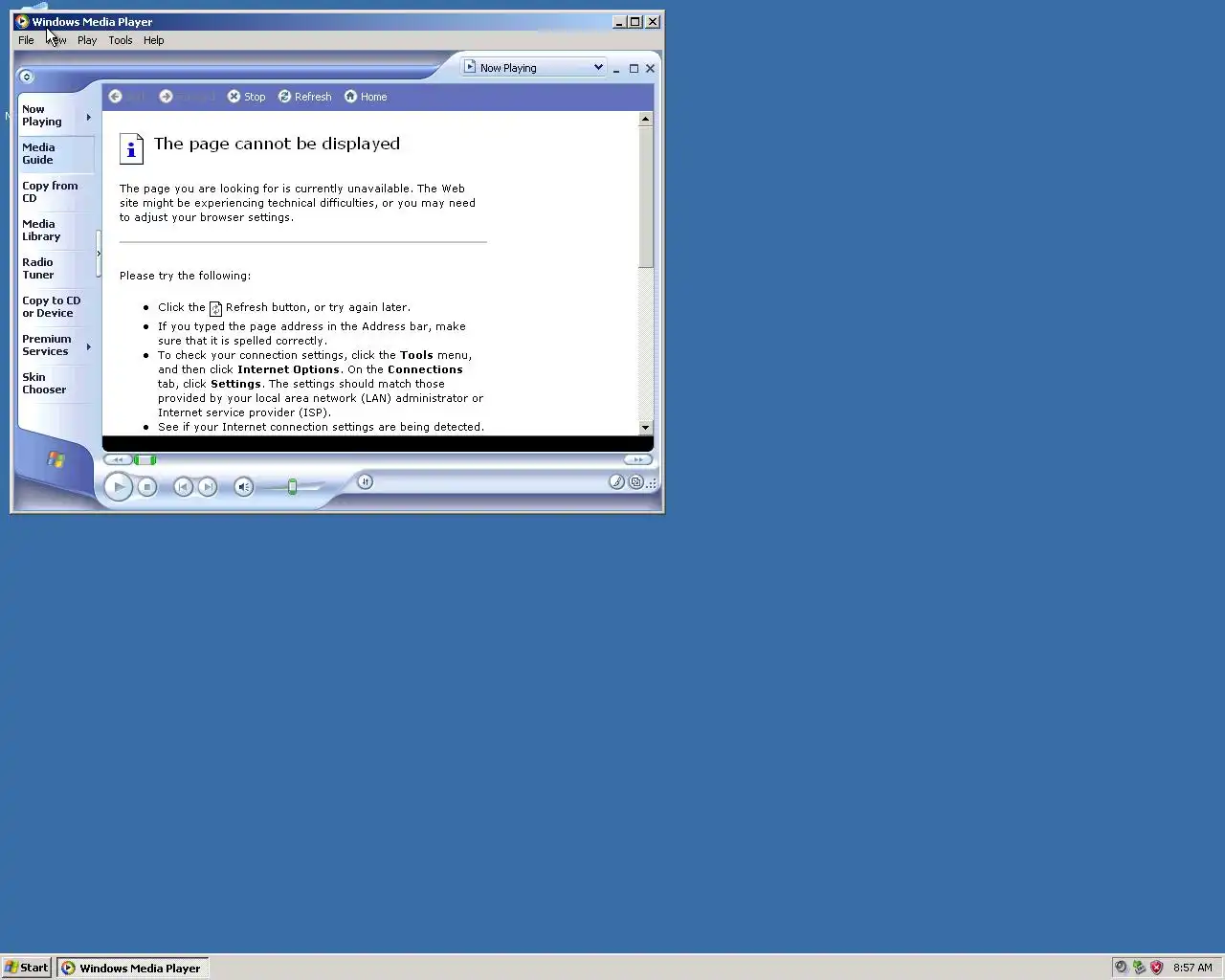Click the Refresh toolbar button
Screen dimensions: 1225x980
click(304, 97)
